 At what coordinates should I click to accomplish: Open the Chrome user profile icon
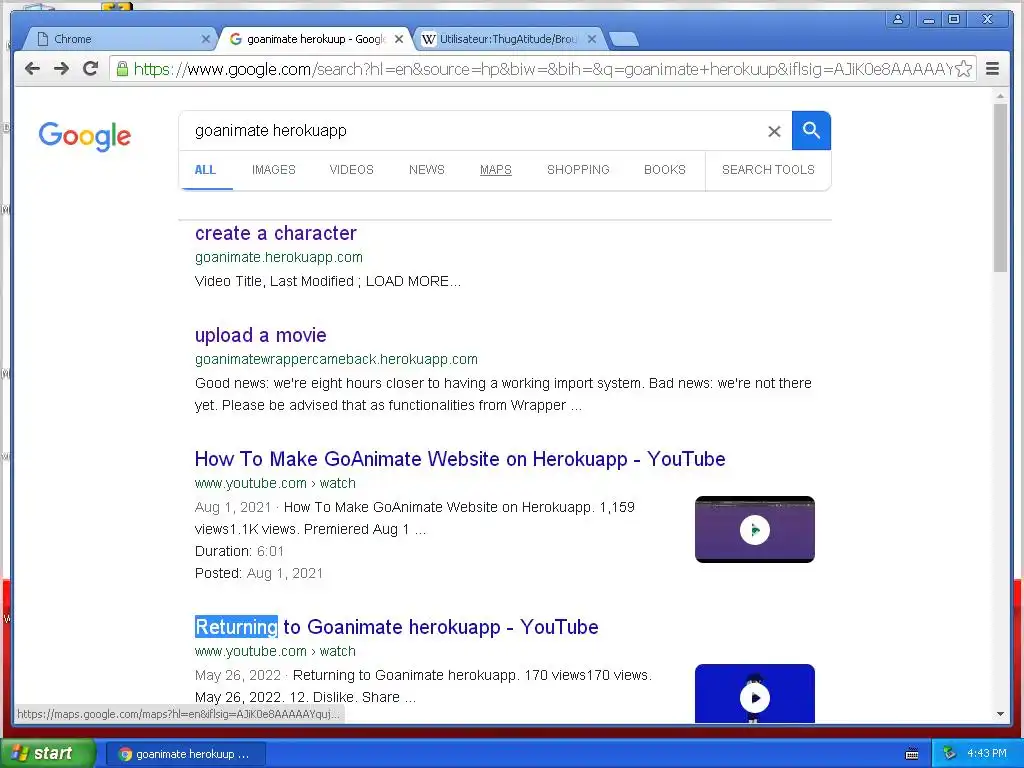898,19
